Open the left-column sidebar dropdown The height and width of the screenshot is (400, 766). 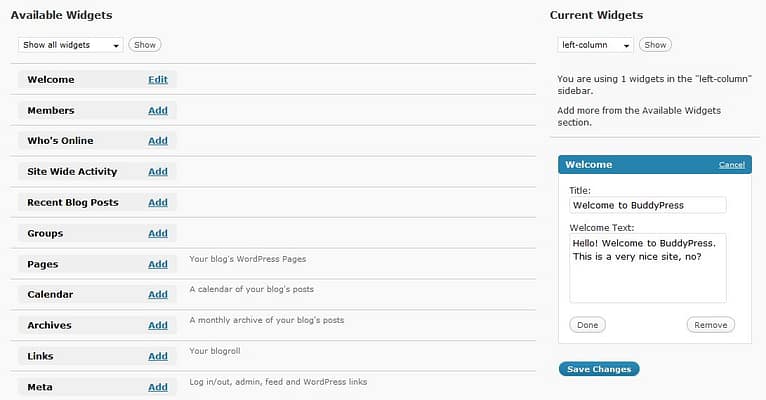tap(595, 45)
